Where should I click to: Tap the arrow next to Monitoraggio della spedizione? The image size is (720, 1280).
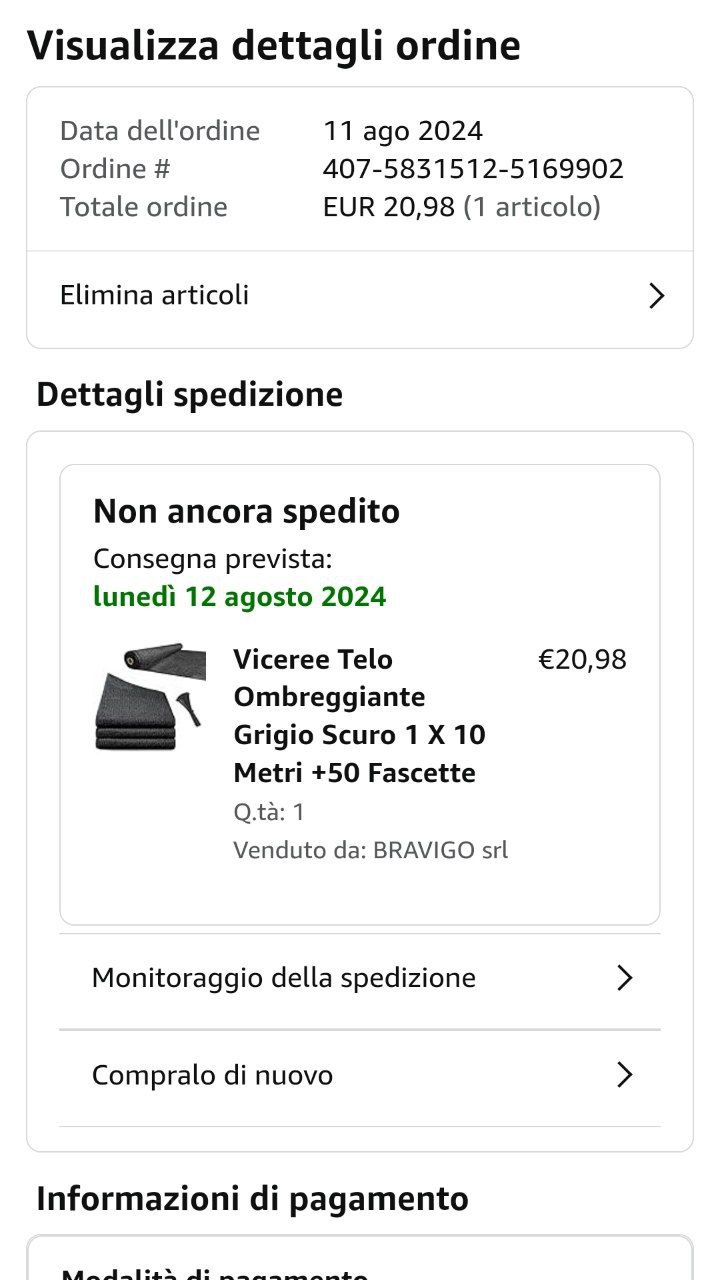(x=625, y=978)
